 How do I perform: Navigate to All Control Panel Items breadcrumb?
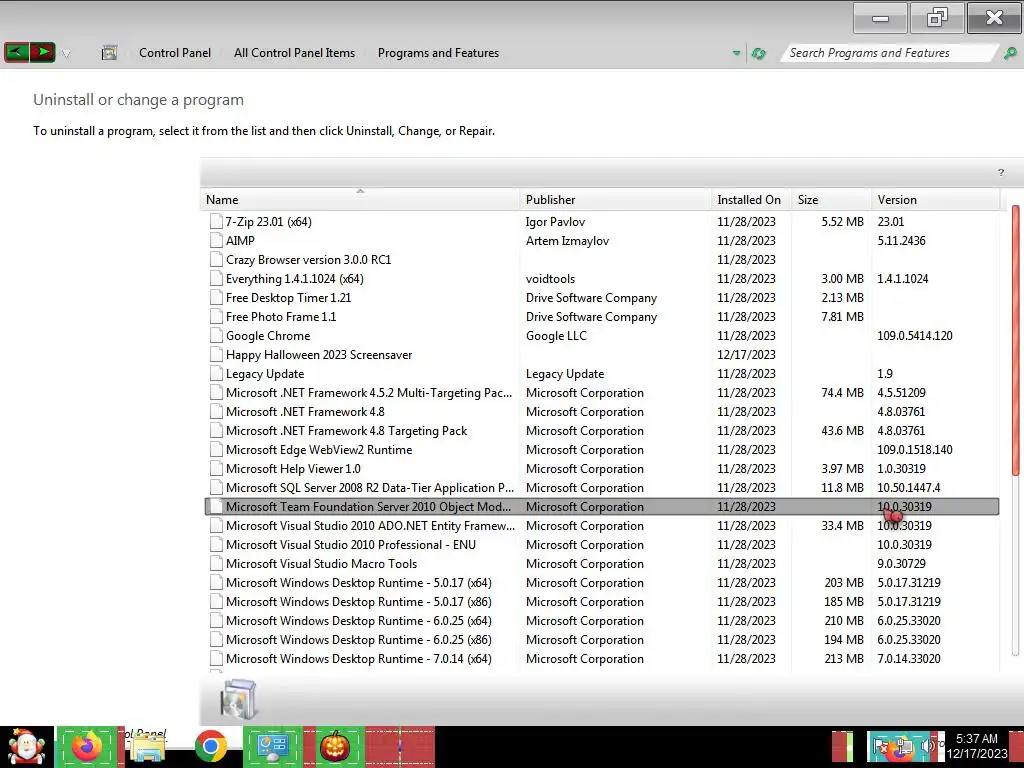(295, 53)
